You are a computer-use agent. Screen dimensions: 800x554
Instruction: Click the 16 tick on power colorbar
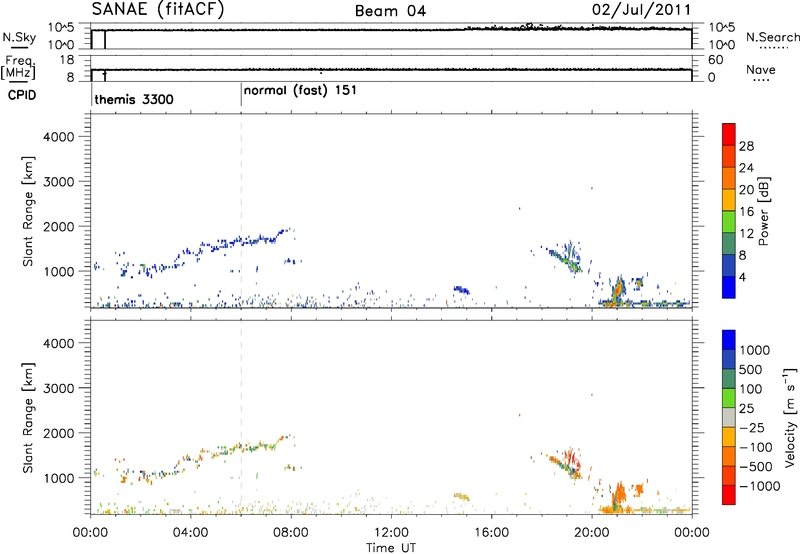(x=746, y=212)
